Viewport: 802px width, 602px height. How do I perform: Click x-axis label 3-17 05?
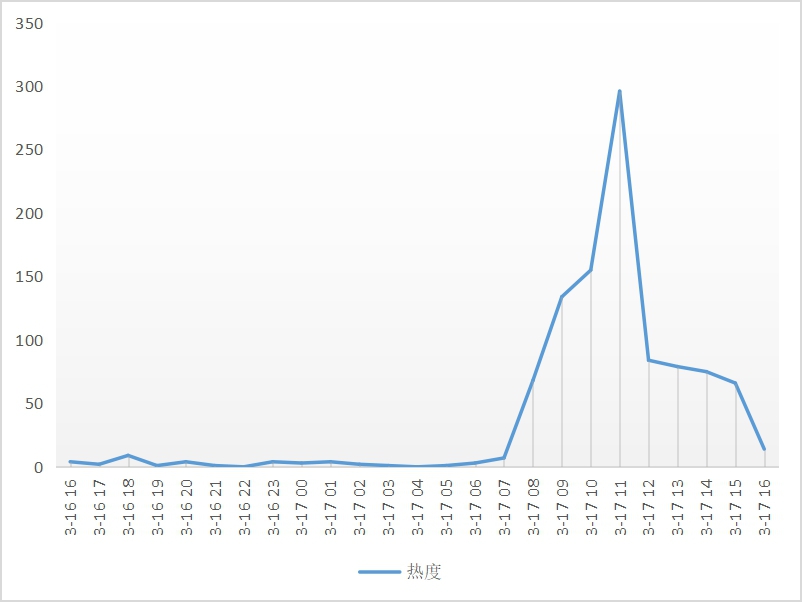click(x=447, y=507)
